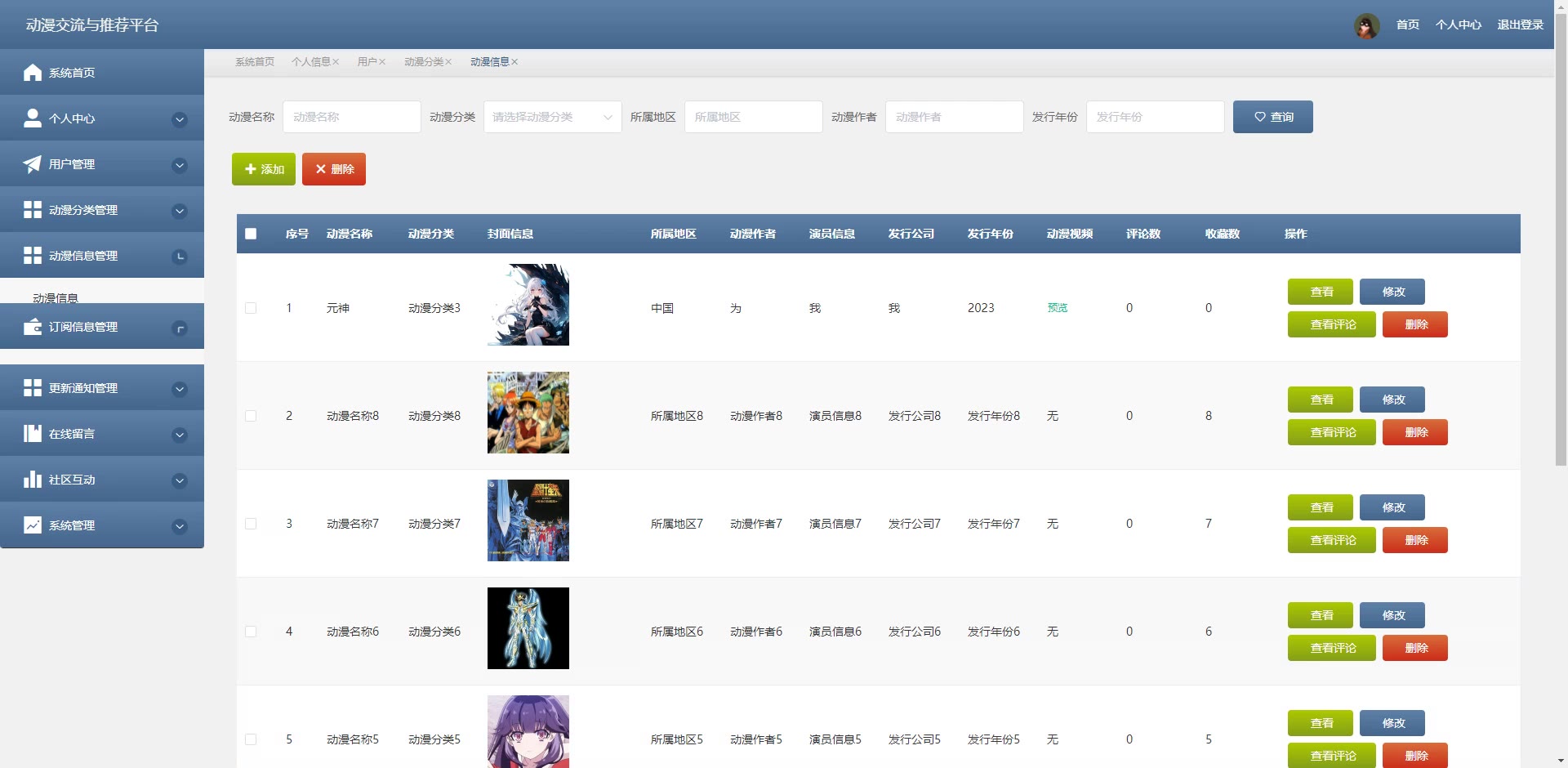This screenshot has height=768, width=1568.
Task: Close the 用户 tab with its X
Action: 381,62
